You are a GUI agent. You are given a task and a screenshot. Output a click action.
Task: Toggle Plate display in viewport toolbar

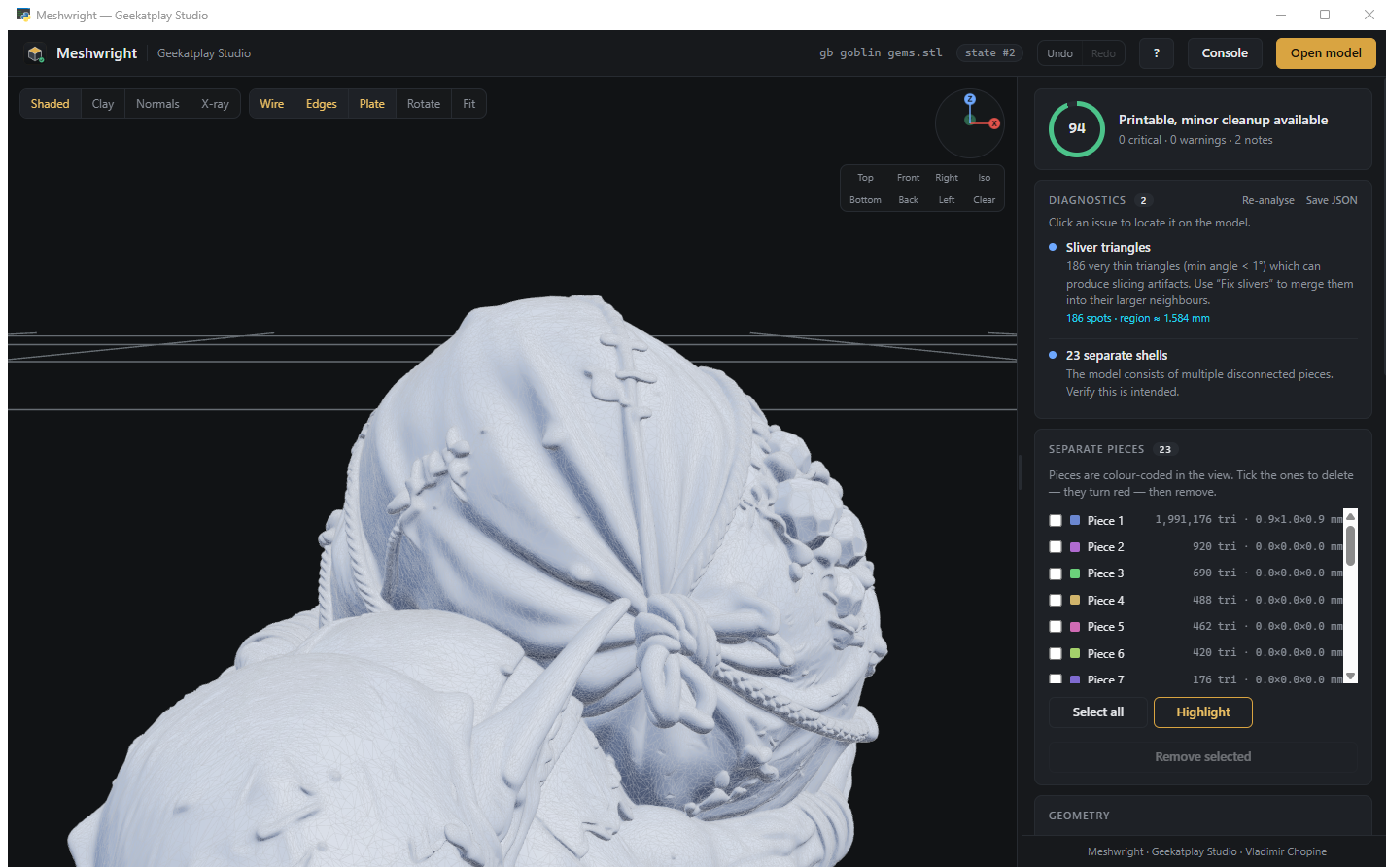click(372, 104)
